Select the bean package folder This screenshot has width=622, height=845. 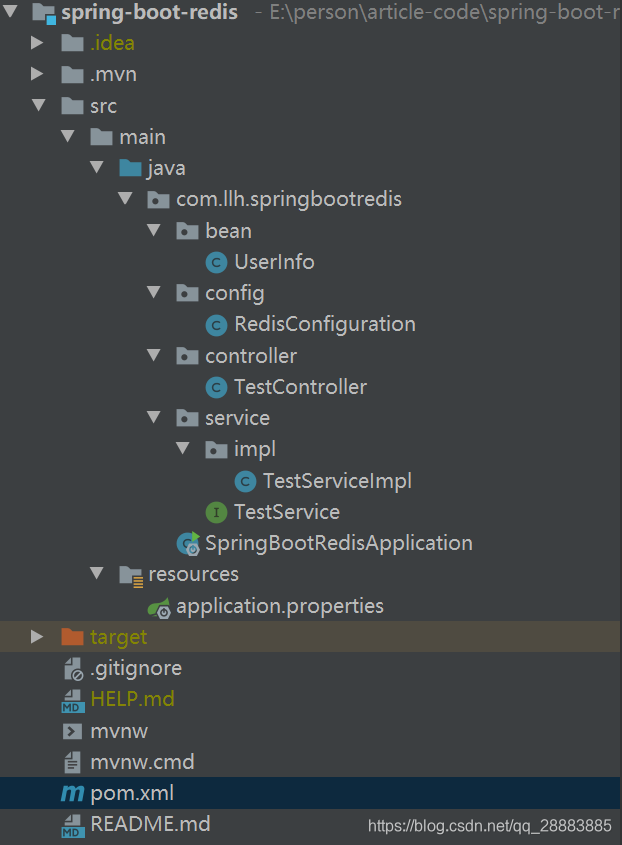click(x=228, y=230)
